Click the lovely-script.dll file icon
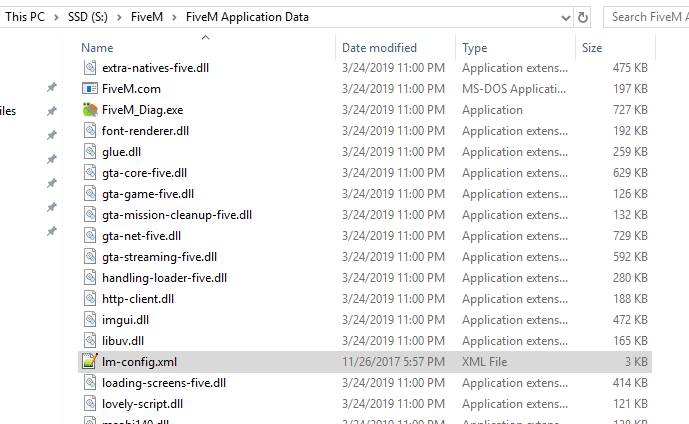689x424 pixels. pyautogui.click(x=90, y=404)
